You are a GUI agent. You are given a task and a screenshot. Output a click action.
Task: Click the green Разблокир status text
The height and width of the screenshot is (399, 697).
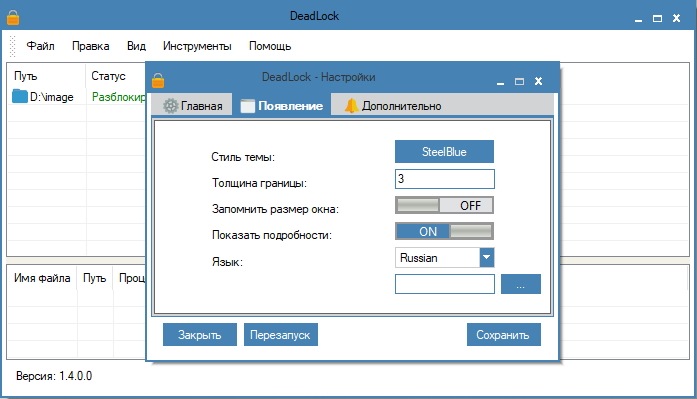pos(118,97)
